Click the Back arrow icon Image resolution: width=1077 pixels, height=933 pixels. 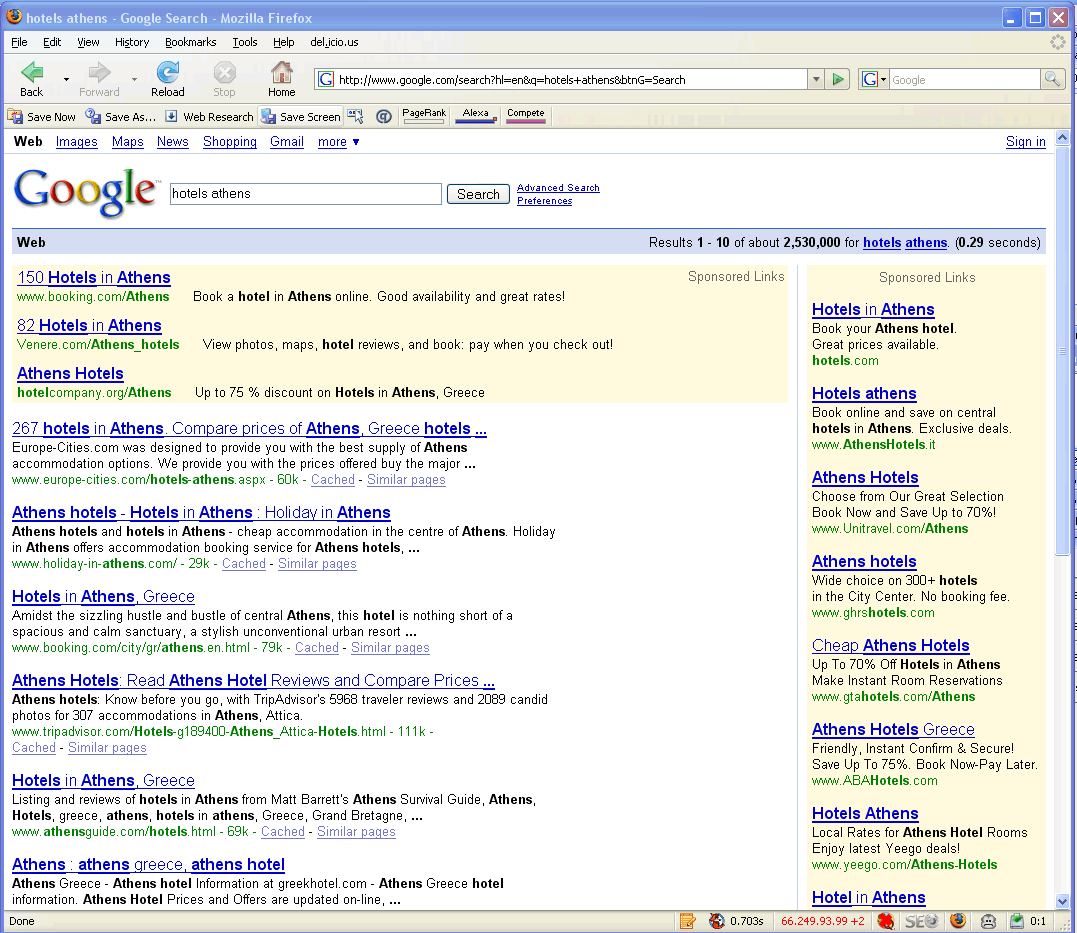(x=32, y=72)
